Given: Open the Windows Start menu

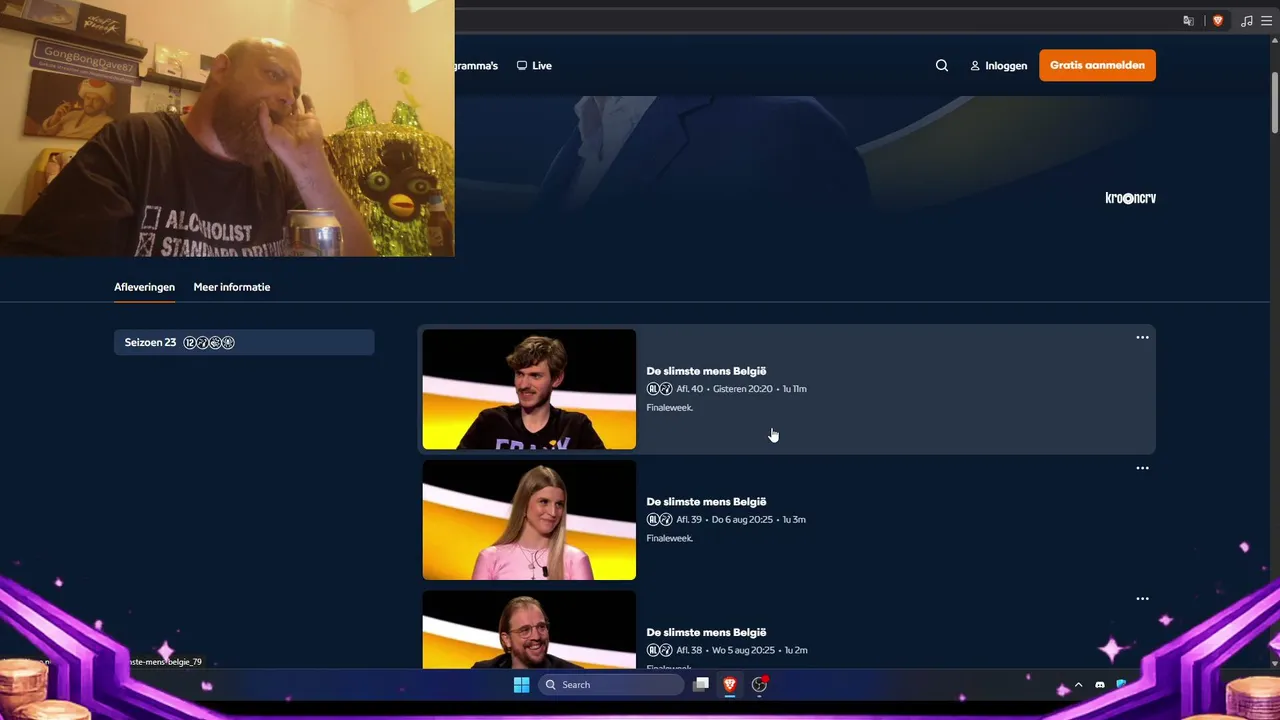Looking at the screenshot, I should [521, 685].
